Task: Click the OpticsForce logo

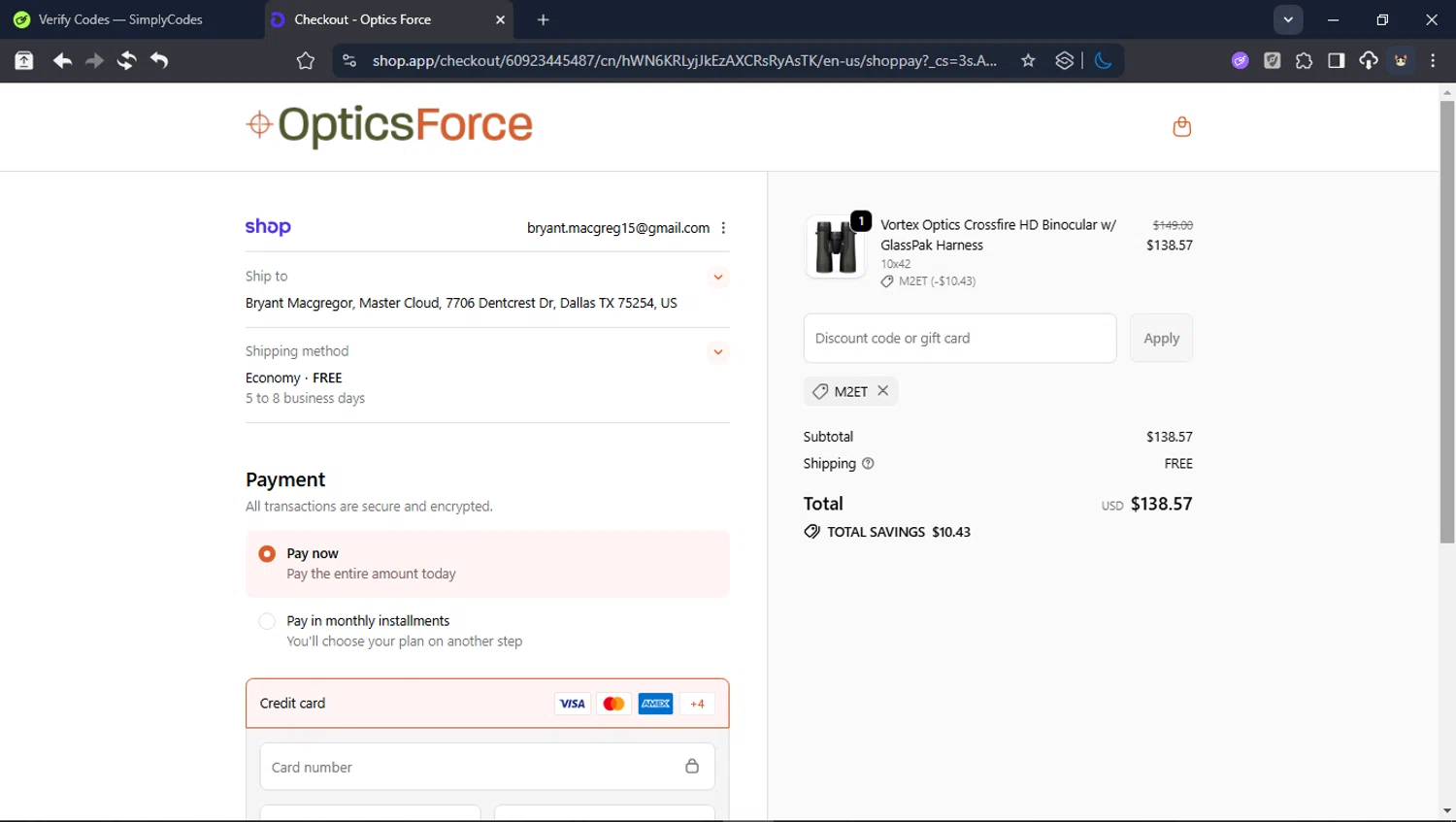Action: [389, 125]
